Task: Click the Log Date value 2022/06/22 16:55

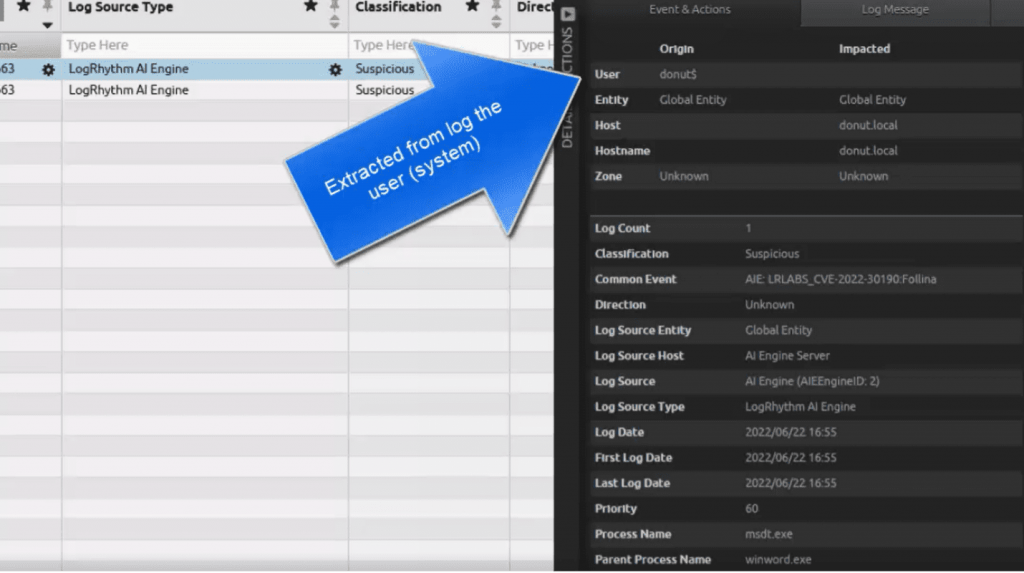Action: click(x=790, y=433)
